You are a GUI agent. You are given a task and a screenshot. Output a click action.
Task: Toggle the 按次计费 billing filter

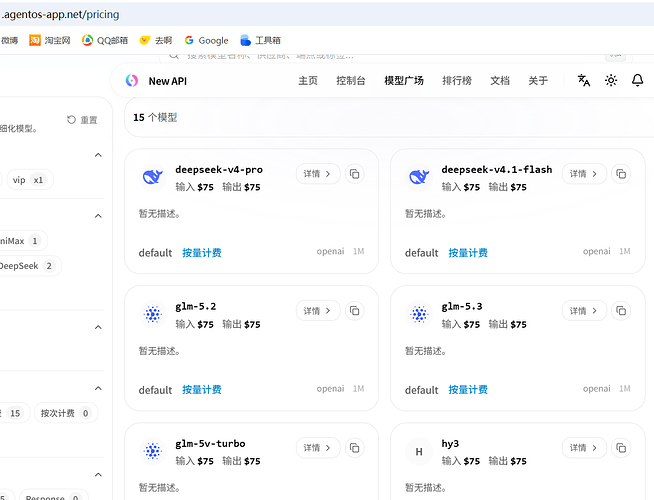click(66, 413)
